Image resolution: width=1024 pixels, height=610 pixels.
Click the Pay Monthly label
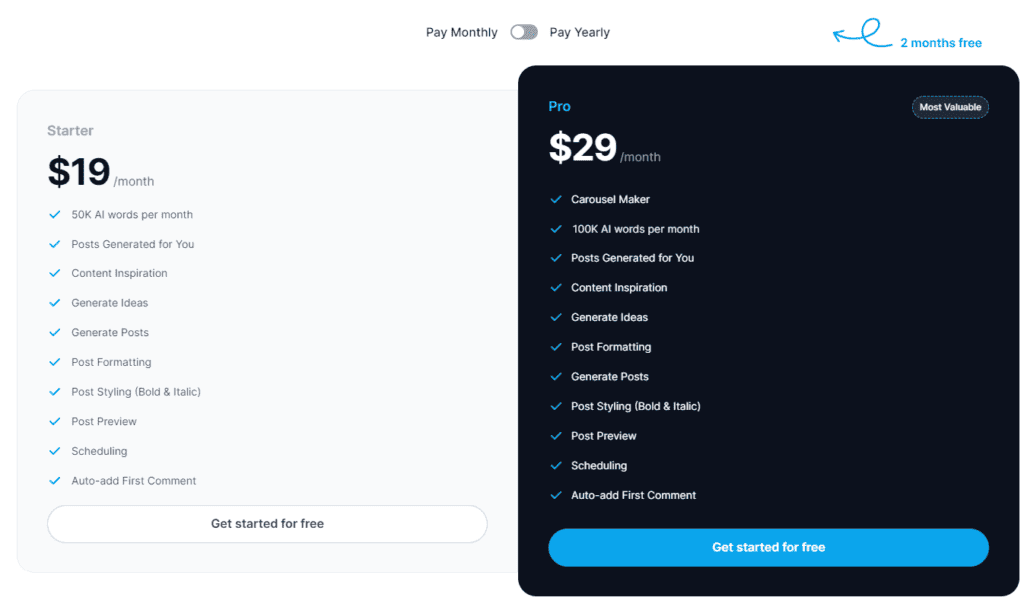pos(461,31)
